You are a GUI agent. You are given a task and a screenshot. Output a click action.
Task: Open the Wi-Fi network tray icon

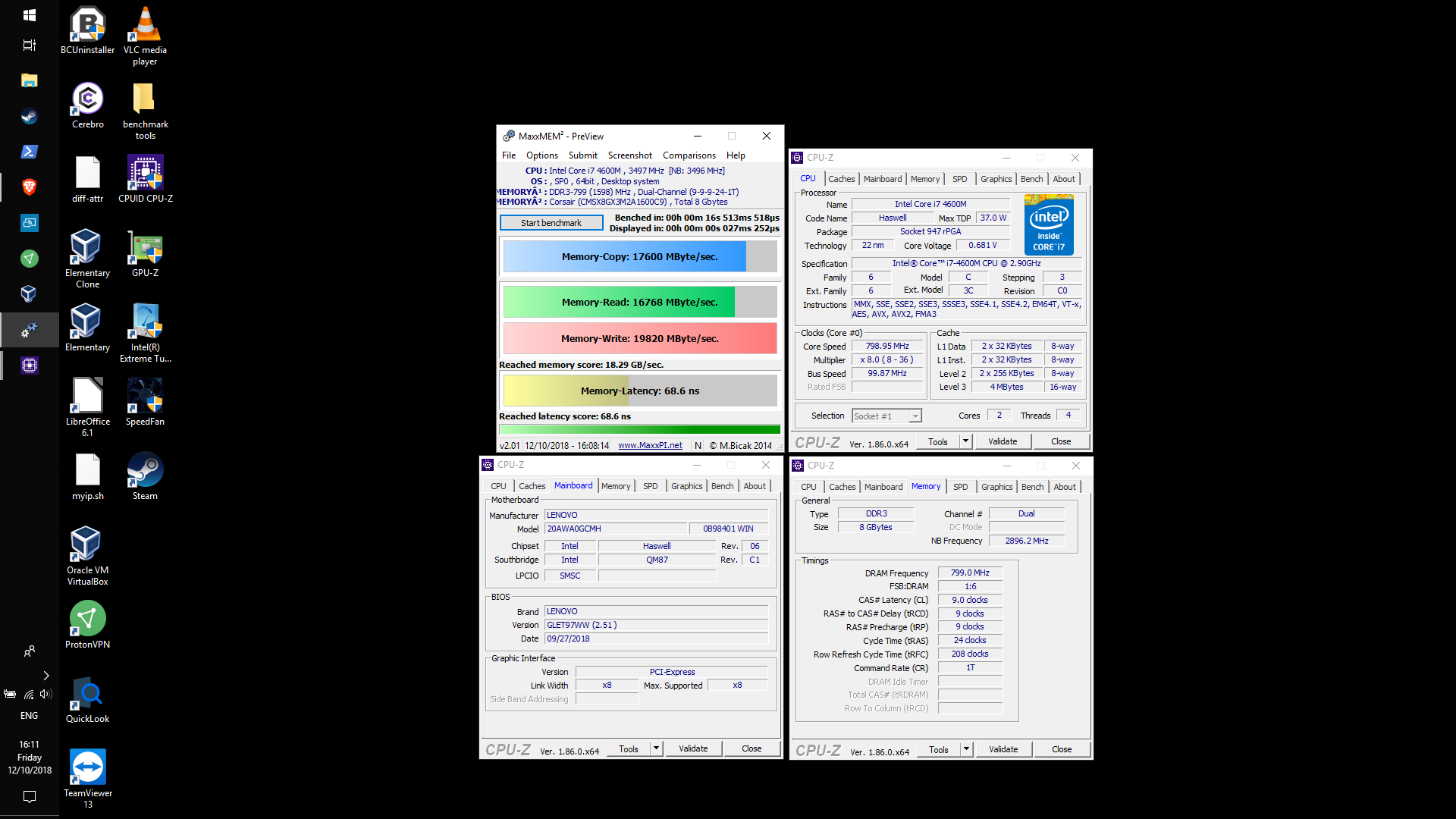click(29, 694)
